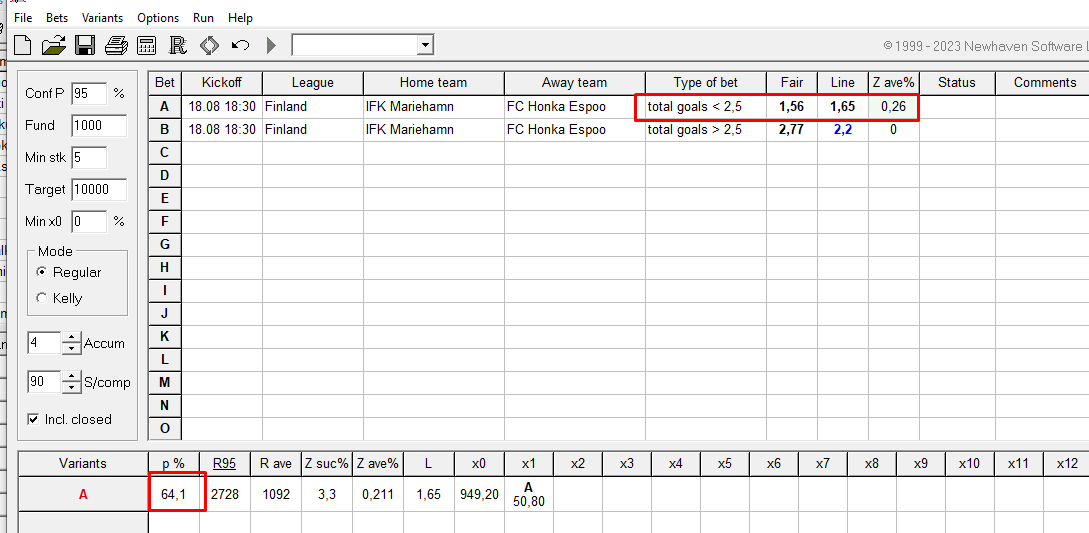This screenshot has height=533, width=1089.
Task: Click the Fair value 1,56 cell
Action: (x=792, y=107)
